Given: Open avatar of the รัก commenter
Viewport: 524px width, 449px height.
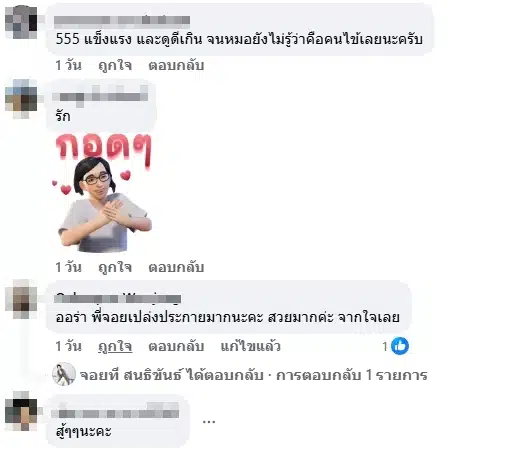Looking at the screenshot, I should coord(21,99).
